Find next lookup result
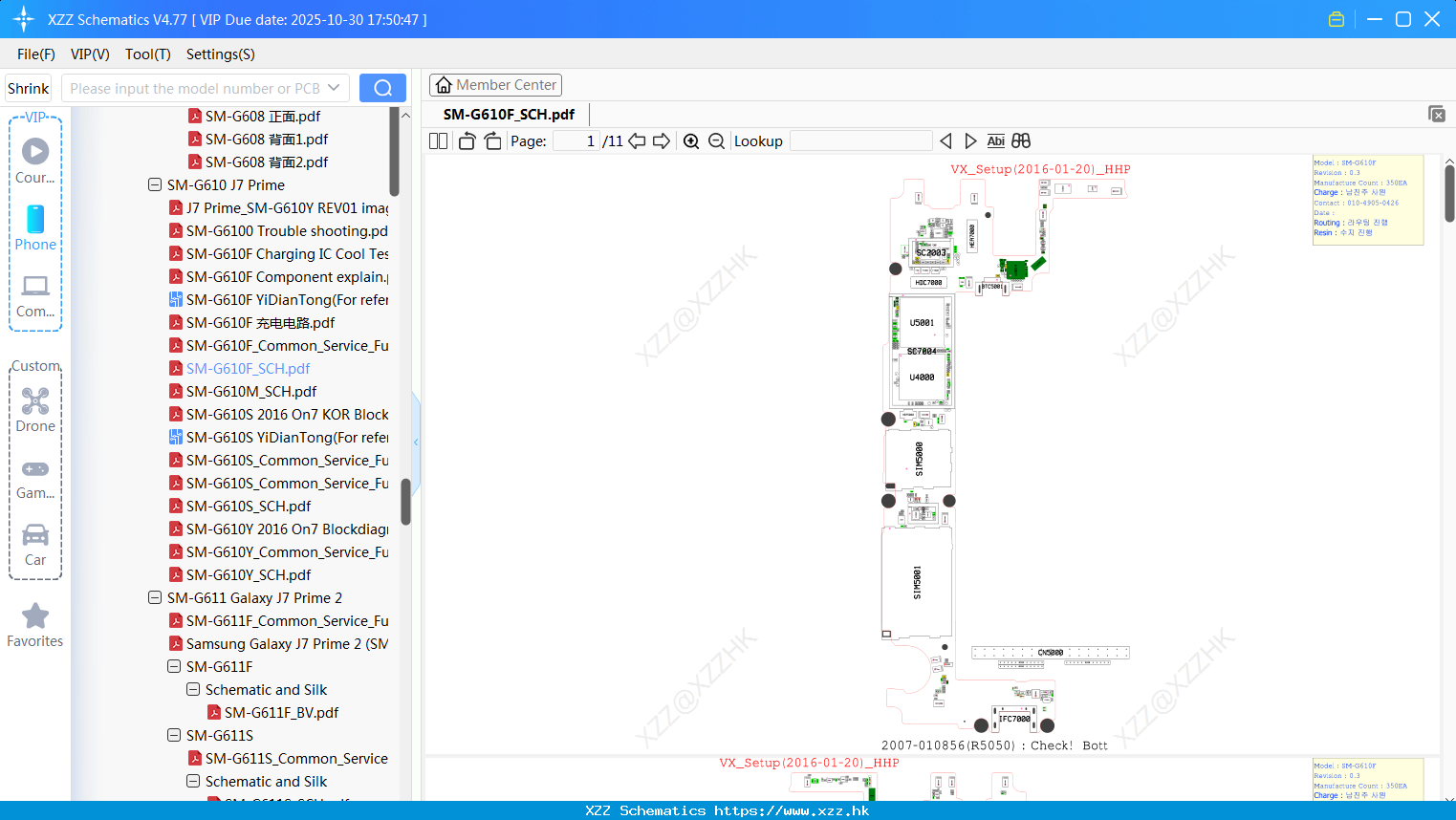This screenshot has height=820, width=1456. [970, 141]
